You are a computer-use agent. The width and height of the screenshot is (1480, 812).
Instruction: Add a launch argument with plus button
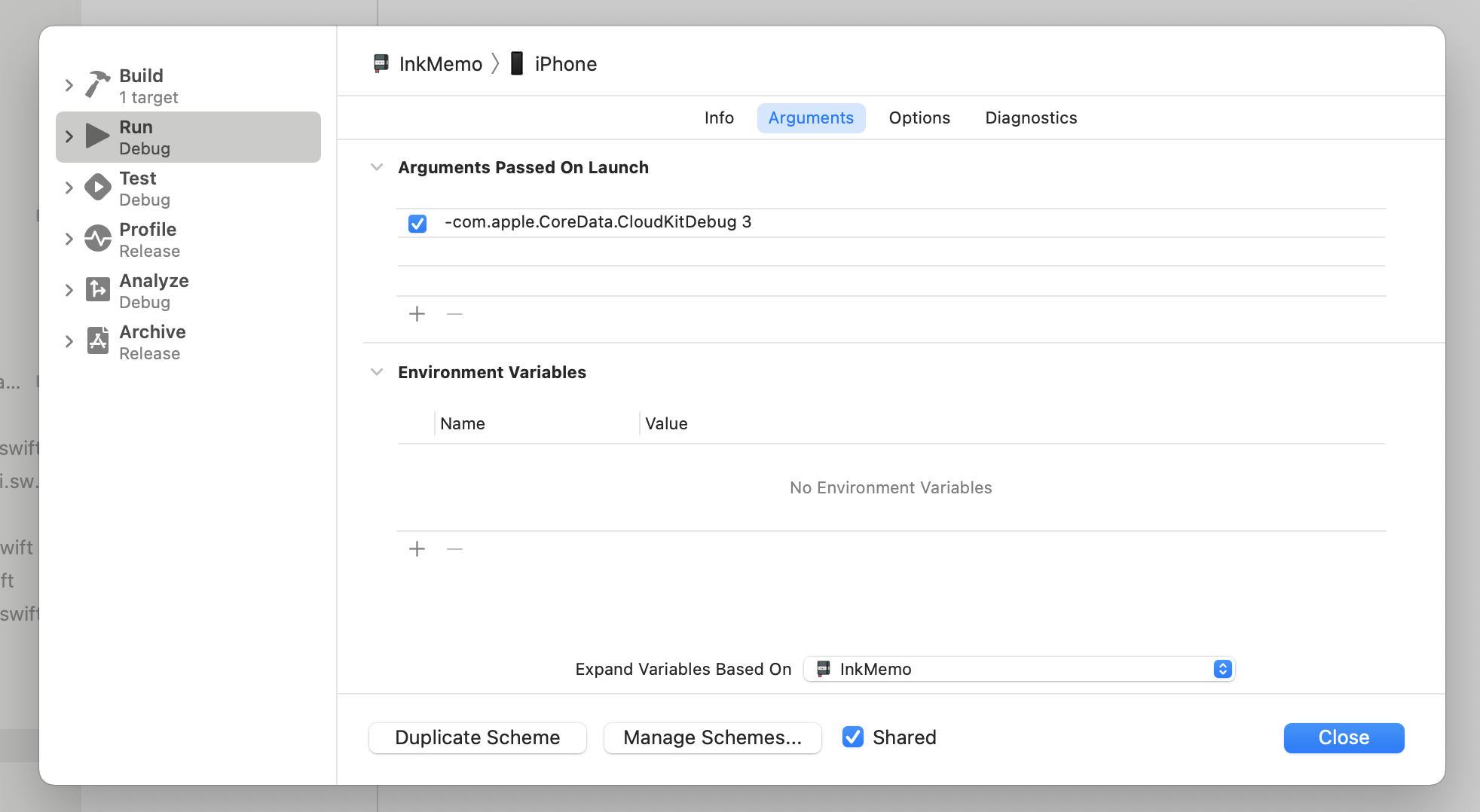[x=417, y=313]
